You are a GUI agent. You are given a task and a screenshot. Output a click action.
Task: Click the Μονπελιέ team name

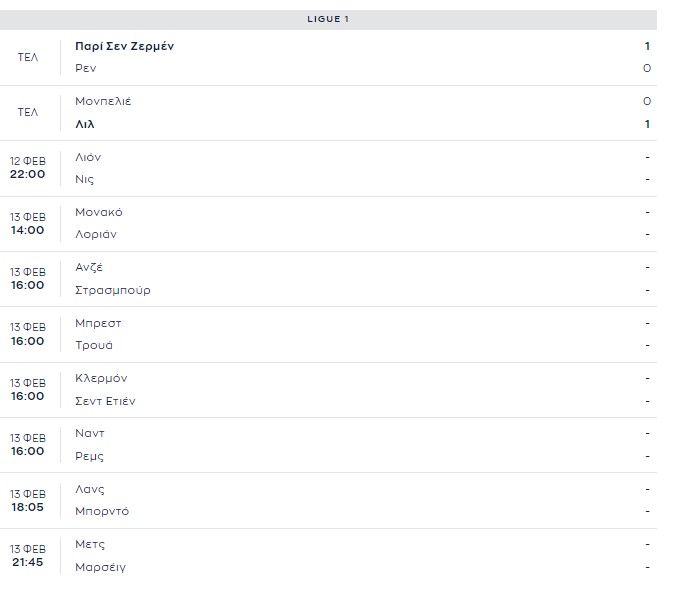tap(103, 101)
